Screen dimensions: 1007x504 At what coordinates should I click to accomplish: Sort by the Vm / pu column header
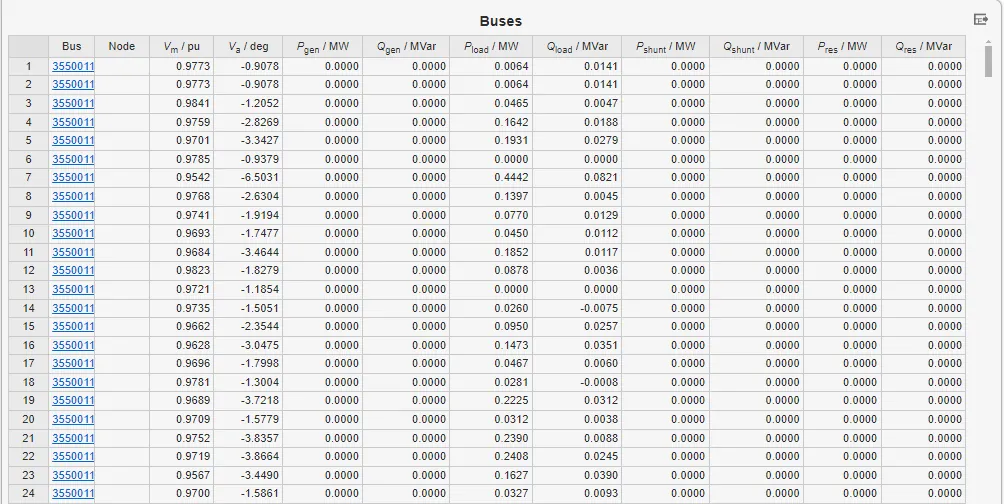pyautogui.click(x=181, y=46)
